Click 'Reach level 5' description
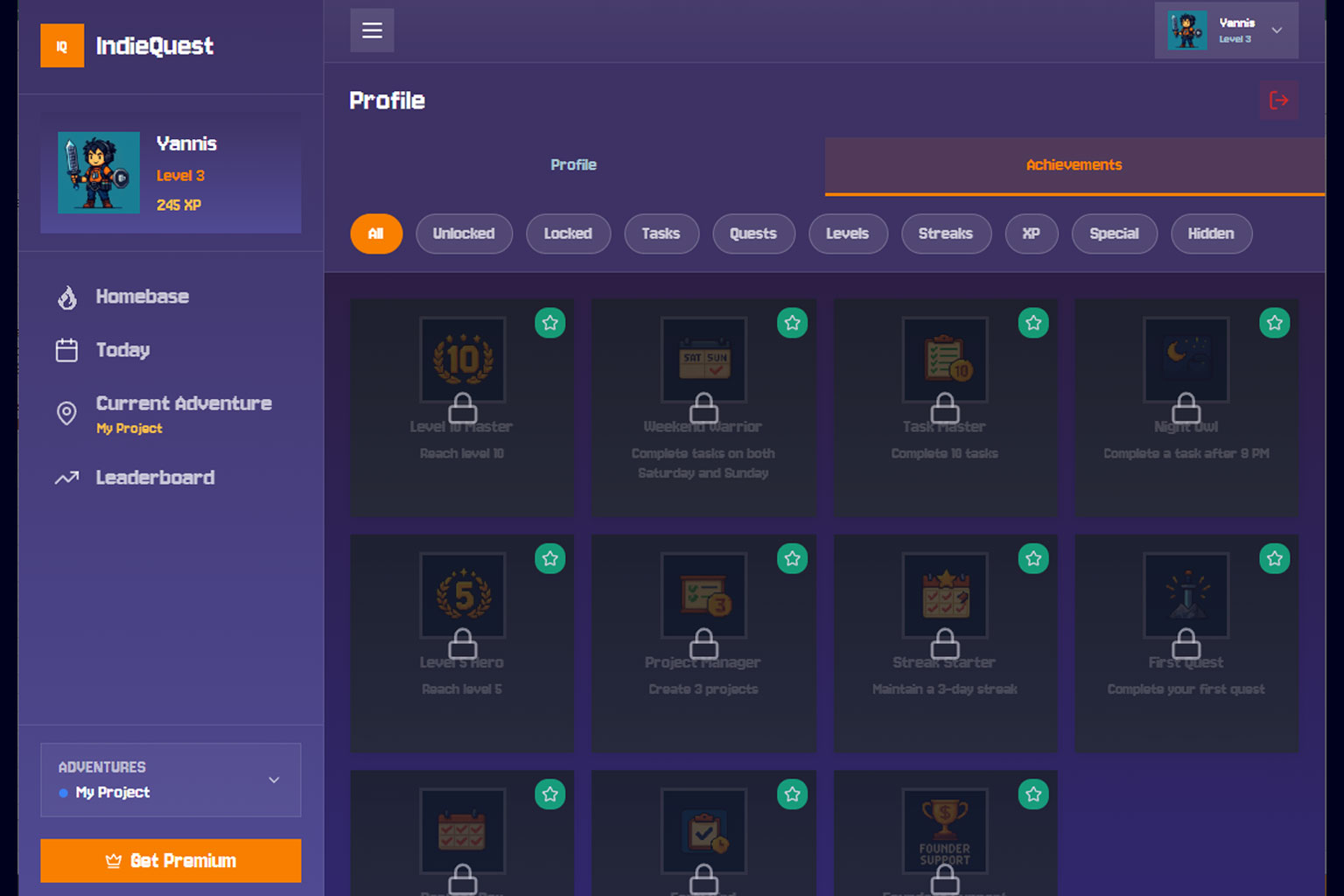 (462, 689)
